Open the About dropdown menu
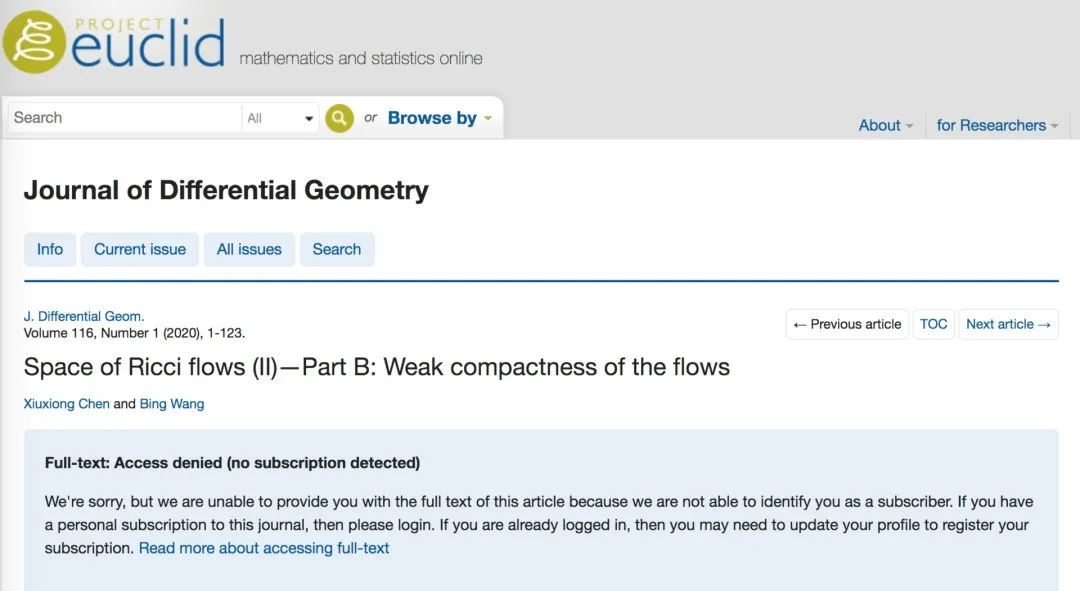 tap(886, 125)
